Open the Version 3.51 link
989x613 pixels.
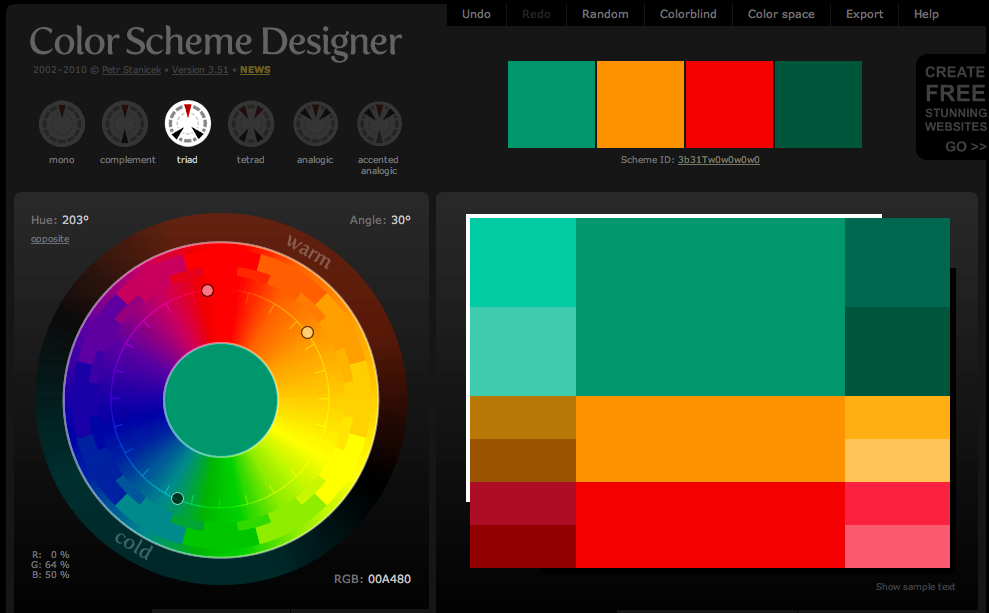click(200, 70)
